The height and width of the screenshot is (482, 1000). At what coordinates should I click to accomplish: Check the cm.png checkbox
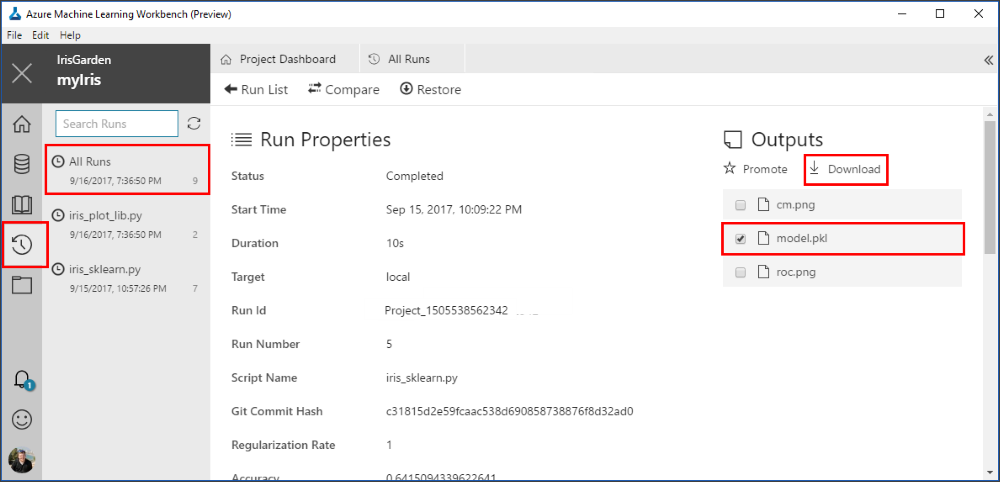point(740,205)
